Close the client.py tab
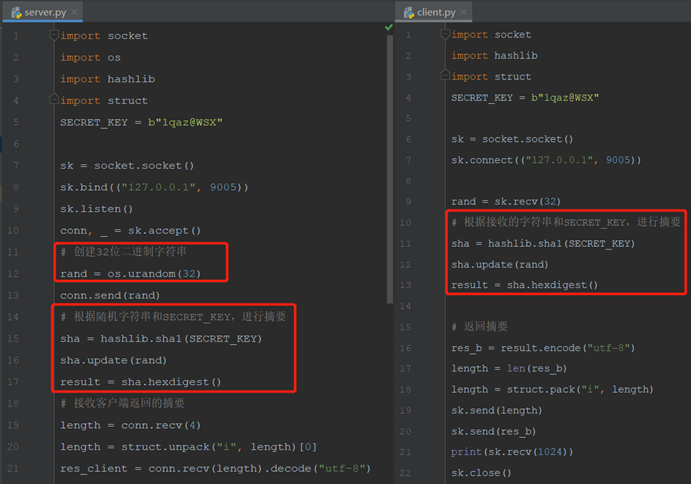 (463, 12)
